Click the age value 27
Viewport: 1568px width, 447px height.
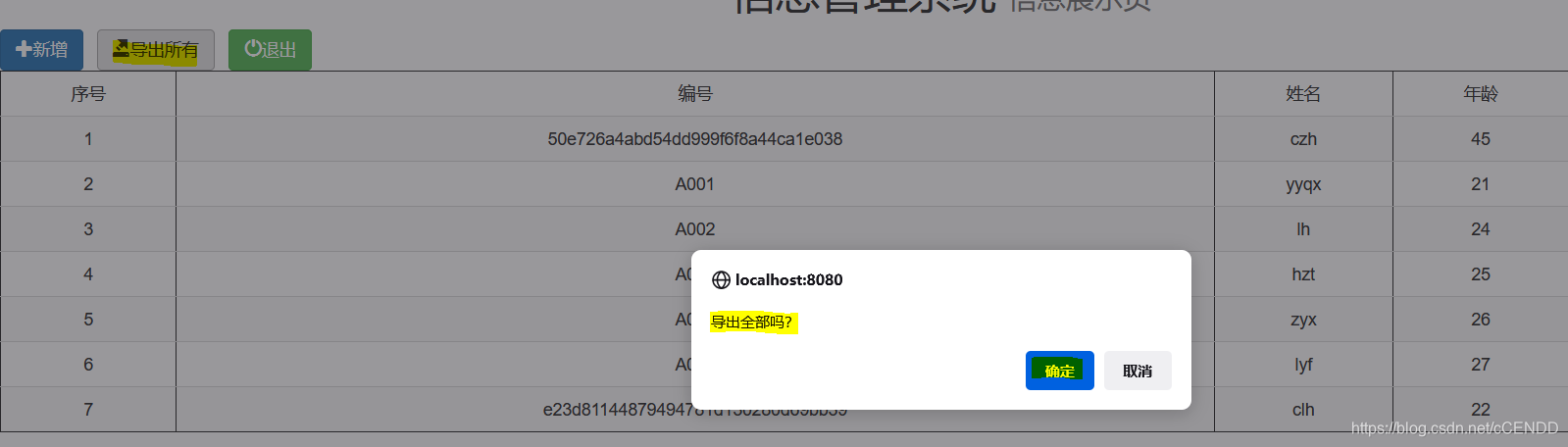click(x=1481, y=365)
